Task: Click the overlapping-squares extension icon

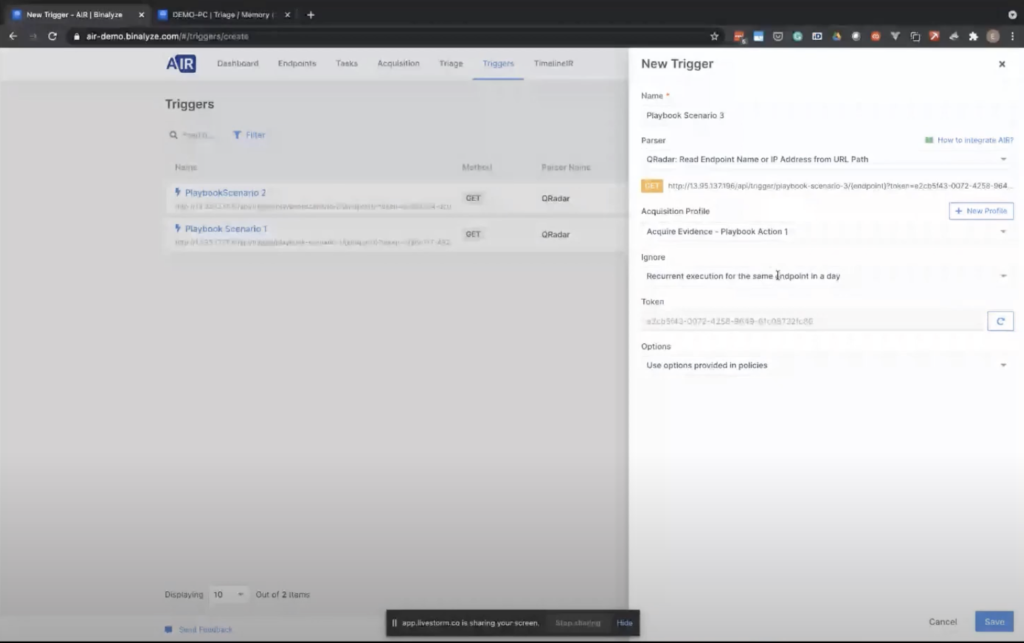Action: (x=915, y=37)
